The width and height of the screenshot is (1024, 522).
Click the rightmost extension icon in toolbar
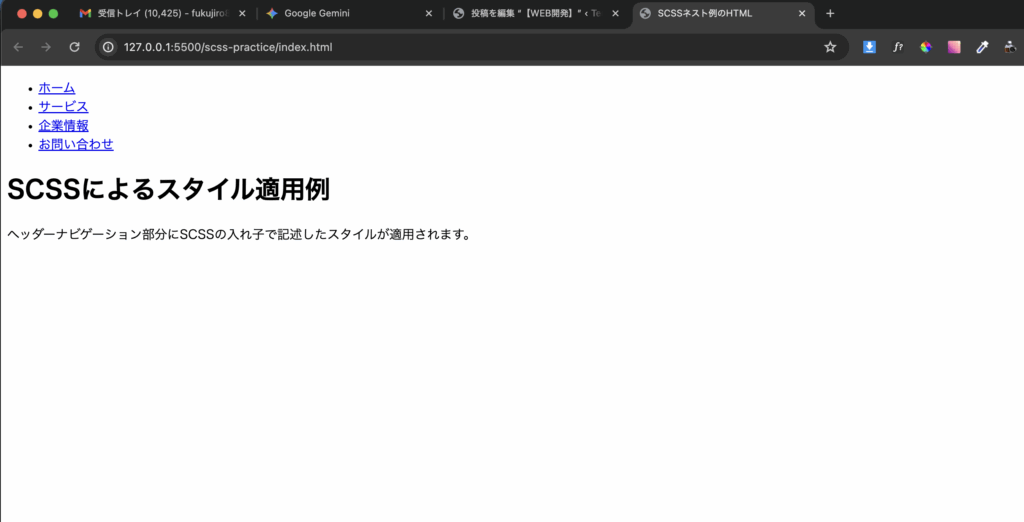coord(1010,47)
